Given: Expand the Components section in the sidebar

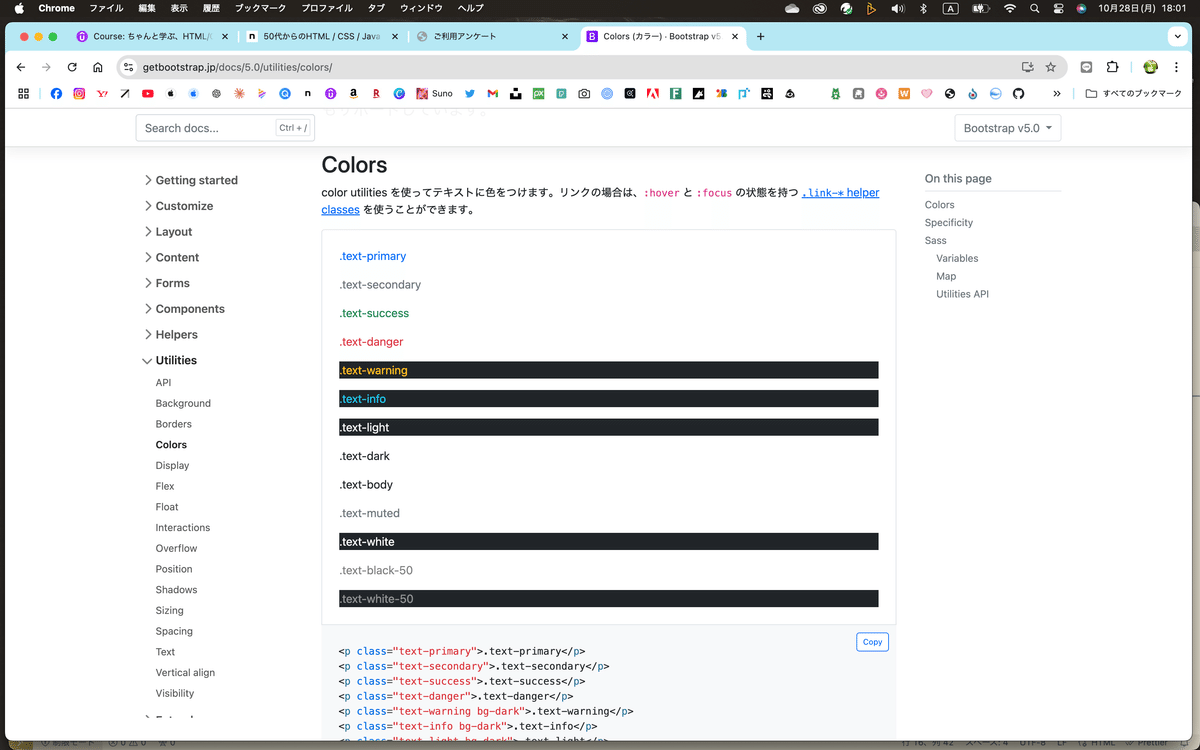Looking at the screenshot, I should [x=188, y=308].
